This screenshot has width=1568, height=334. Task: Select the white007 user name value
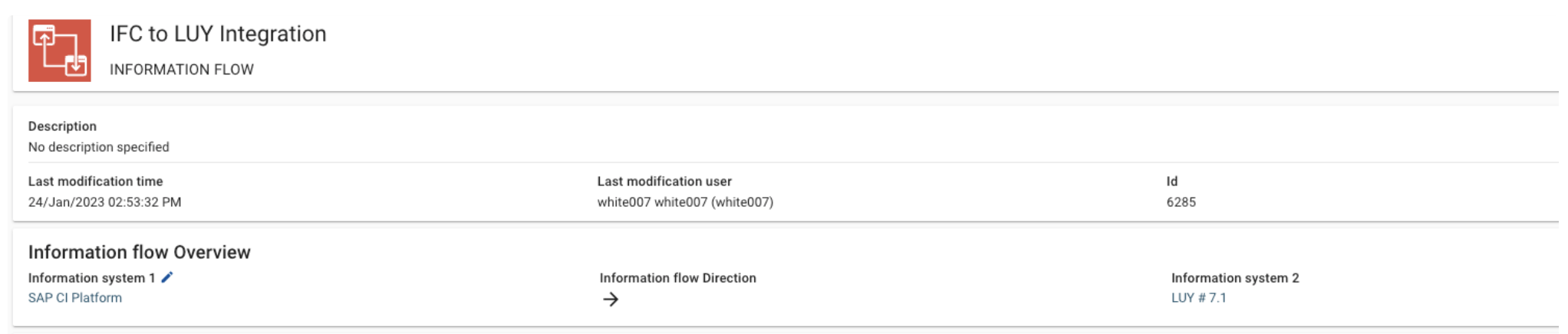(x=685, y=202)
